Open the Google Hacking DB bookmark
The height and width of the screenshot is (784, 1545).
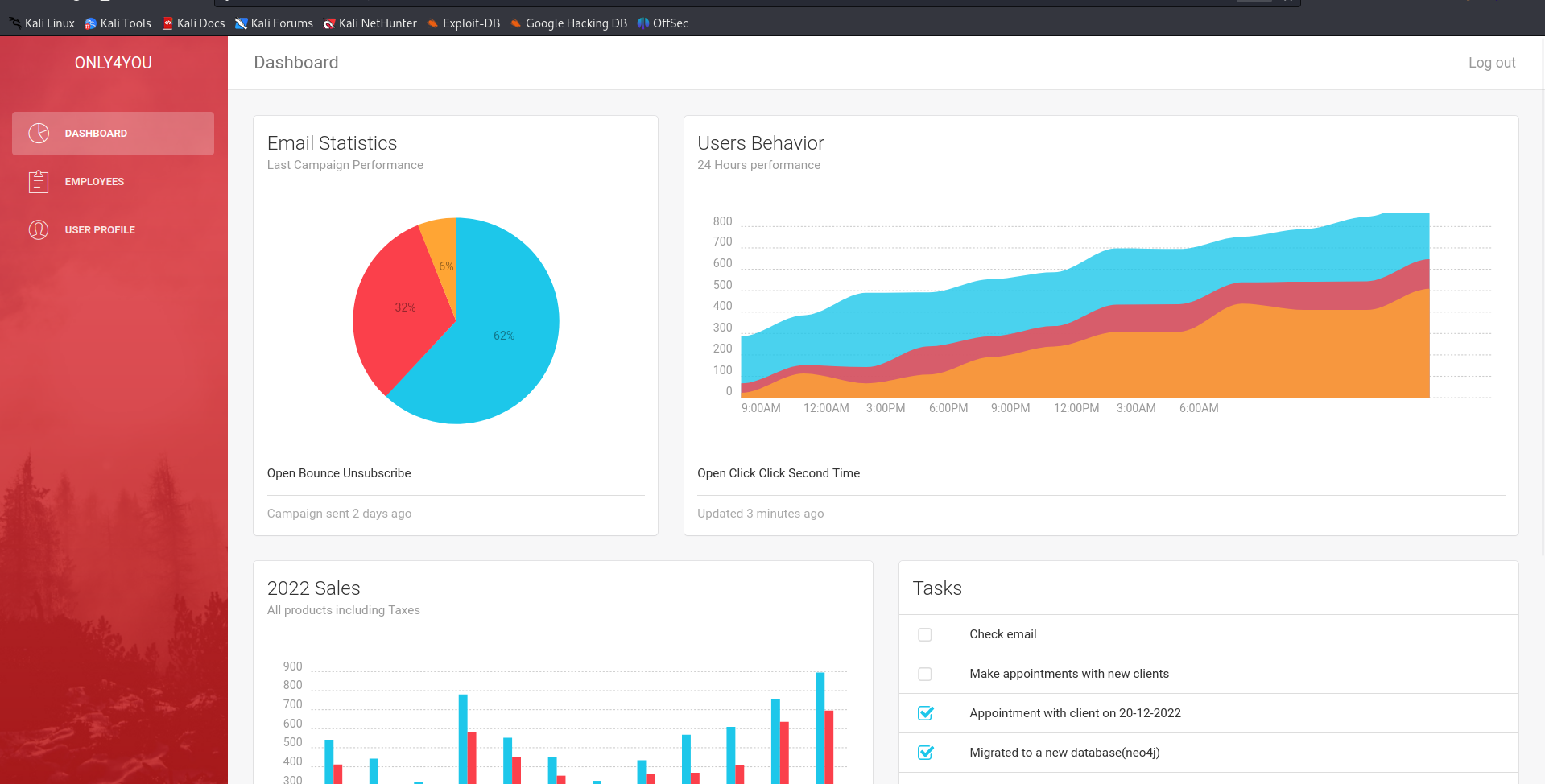(x=568, y=23)
